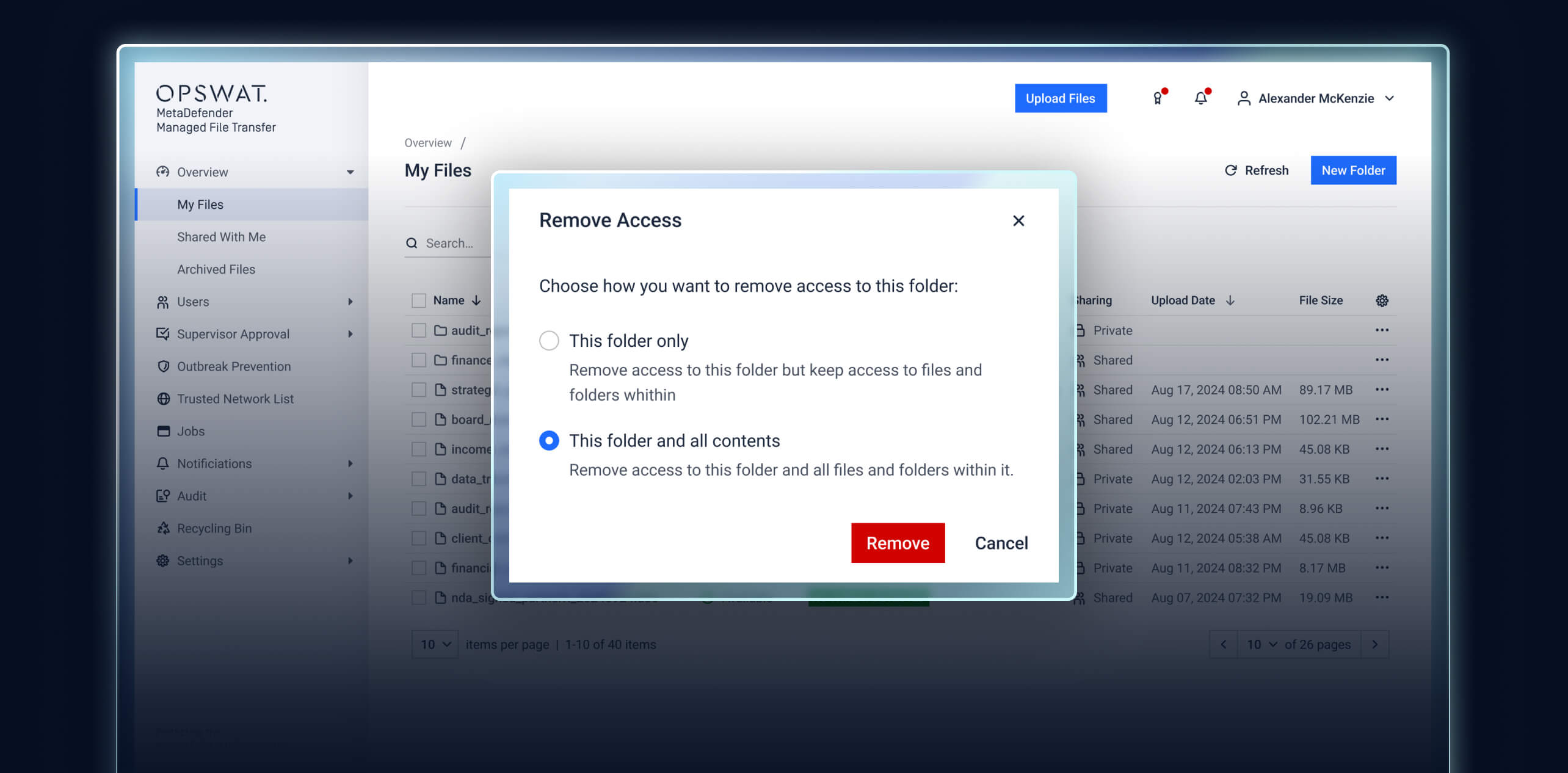Select 'This folder and all contents' option
Screen dimensions: 1568x773
(x=549, y=440)
